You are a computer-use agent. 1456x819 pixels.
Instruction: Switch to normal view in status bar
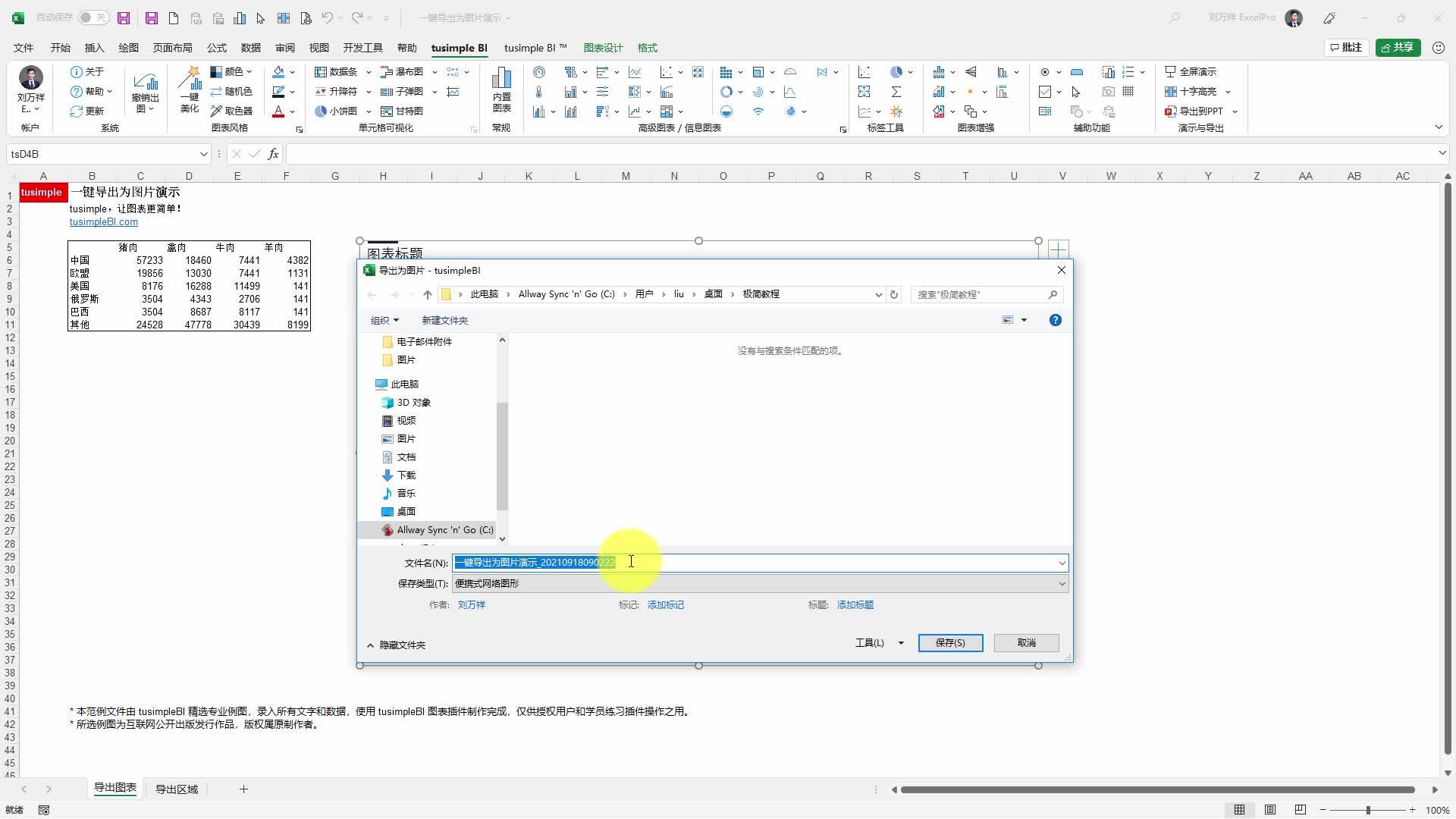[x=1239, y=810]
